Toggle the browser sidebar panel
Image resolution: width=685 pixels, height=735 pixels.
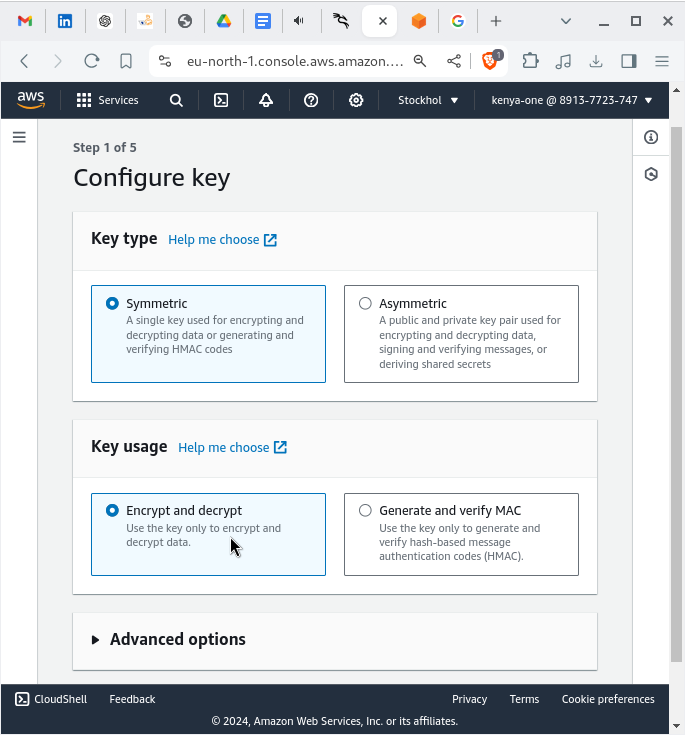tap(629, 61)
